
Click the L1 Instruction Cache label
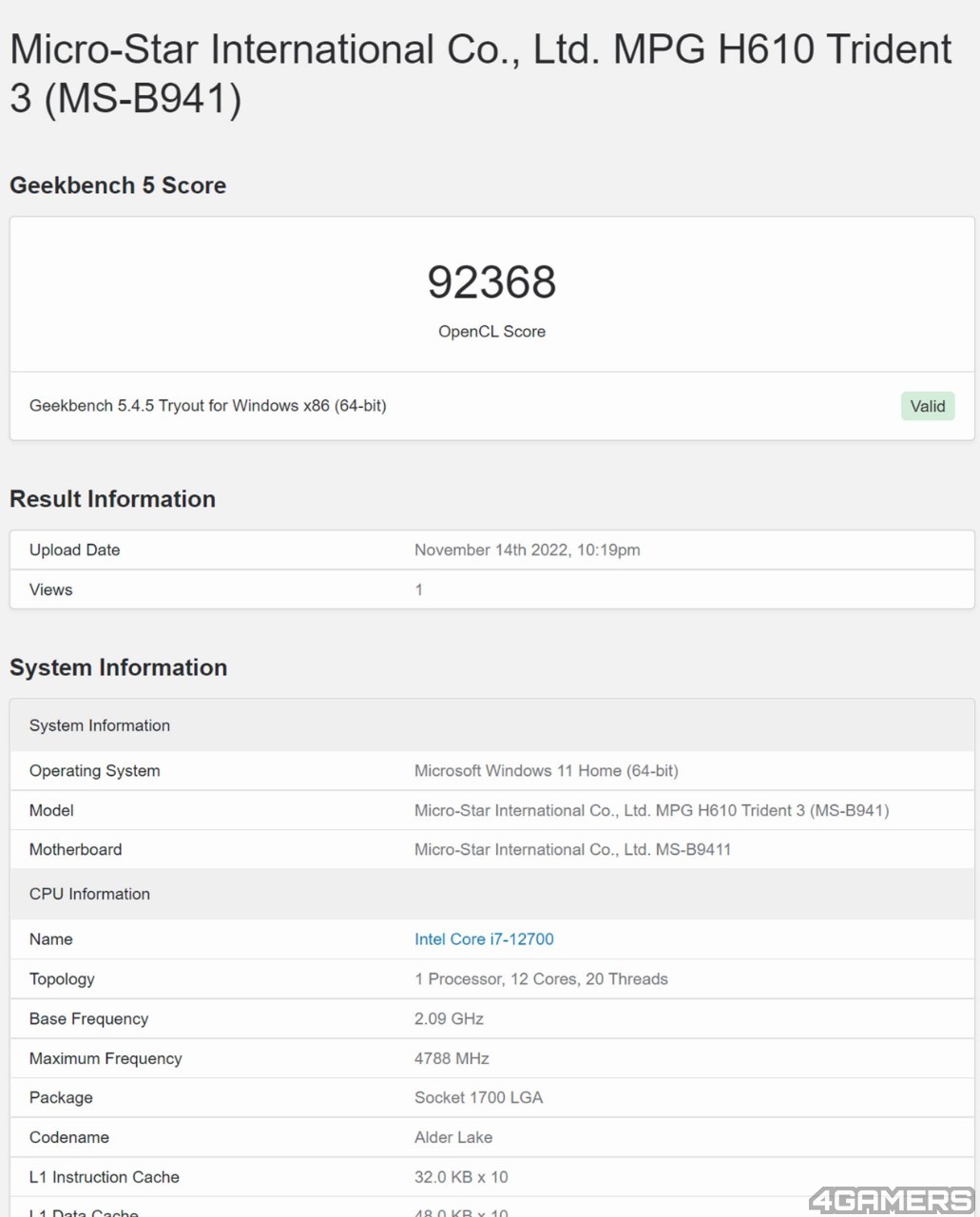click(104, 1178)
